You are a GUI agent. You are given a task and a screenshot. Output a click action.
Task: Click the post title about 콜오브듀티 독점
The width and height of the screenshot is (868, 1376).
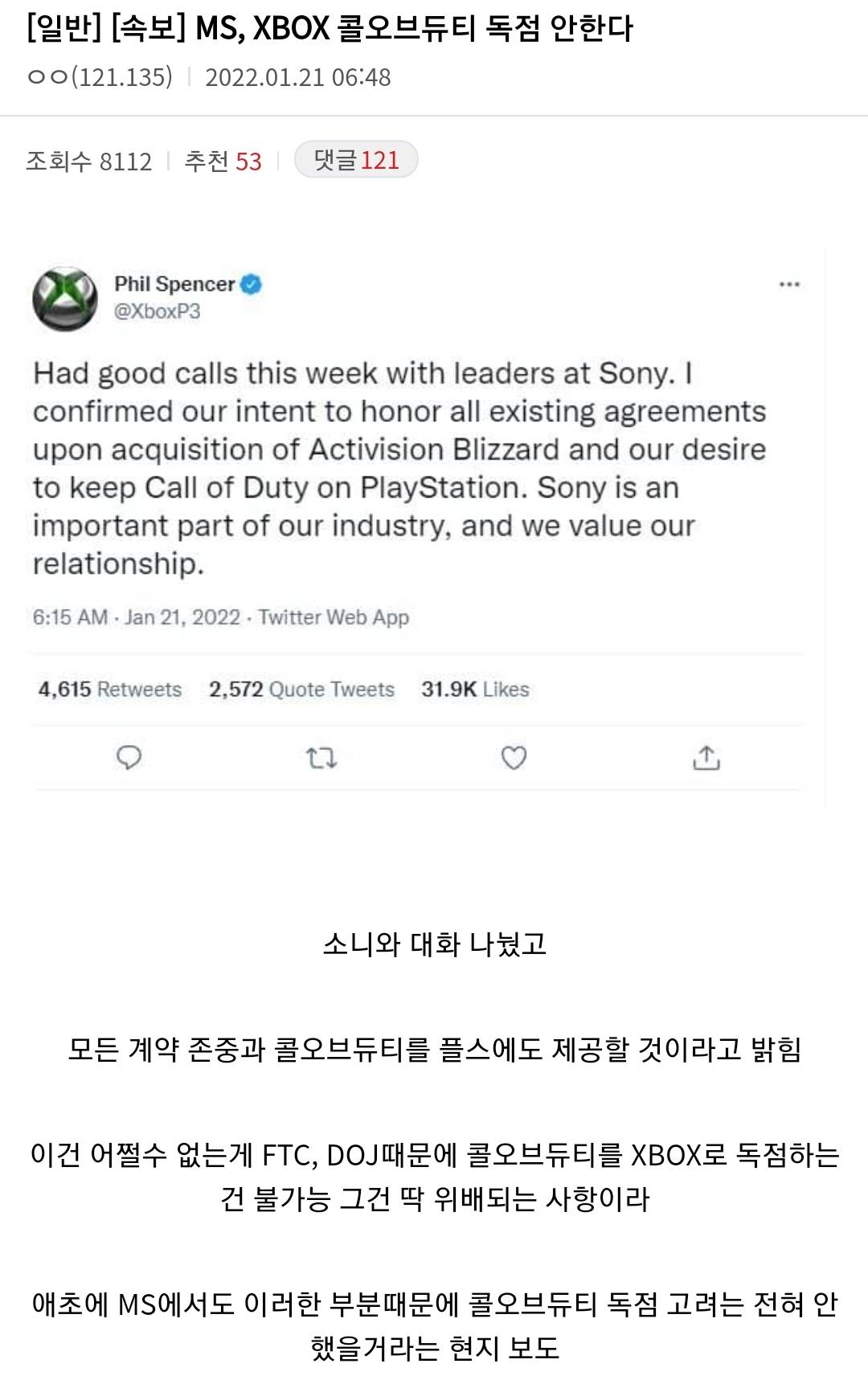(330, 30)
